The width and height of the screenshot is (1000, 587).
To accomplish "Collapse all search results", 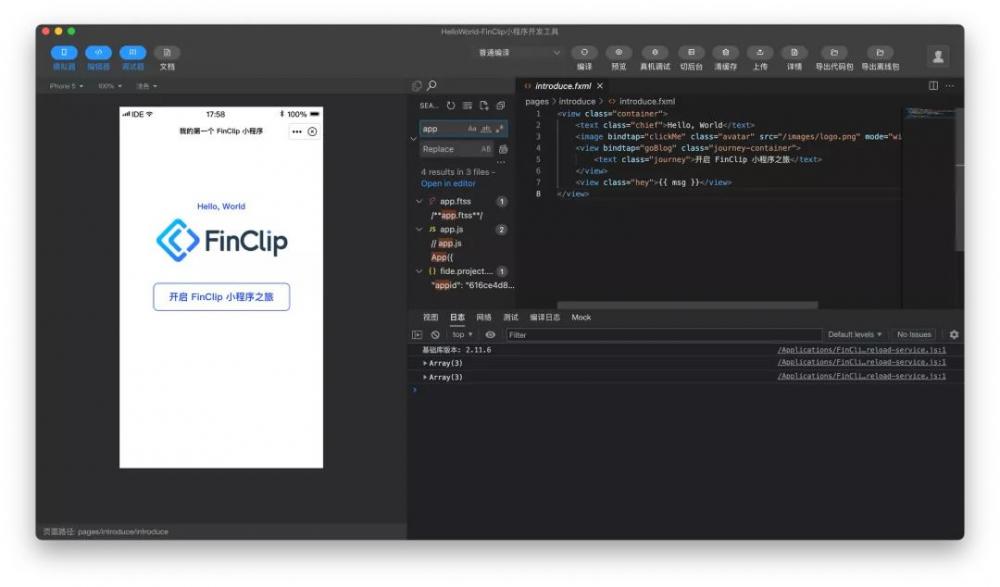I will pyautogui.click(x=501, y=106).
